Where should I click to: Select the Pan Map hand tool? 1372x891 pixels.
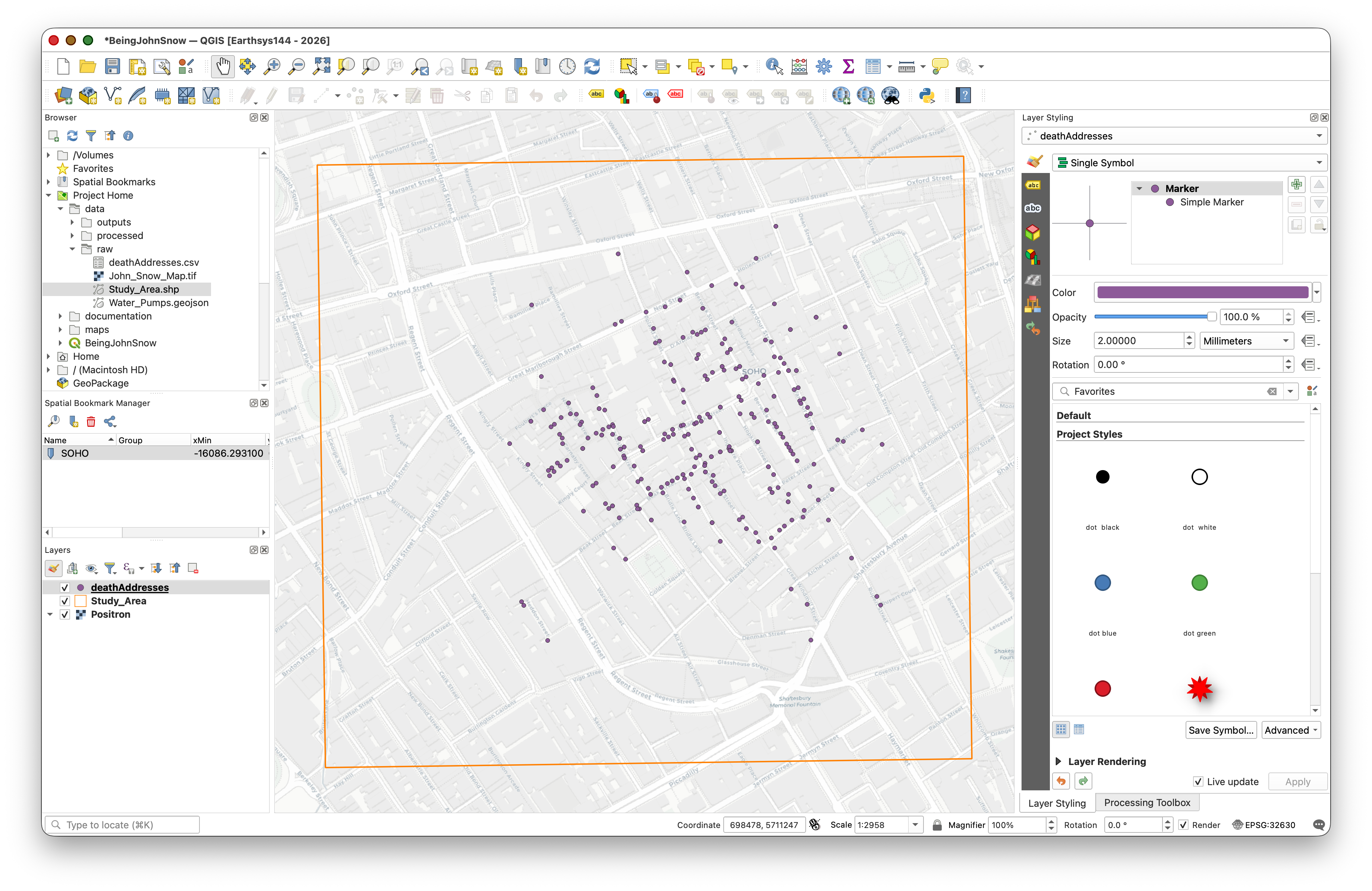click(223, 67)
